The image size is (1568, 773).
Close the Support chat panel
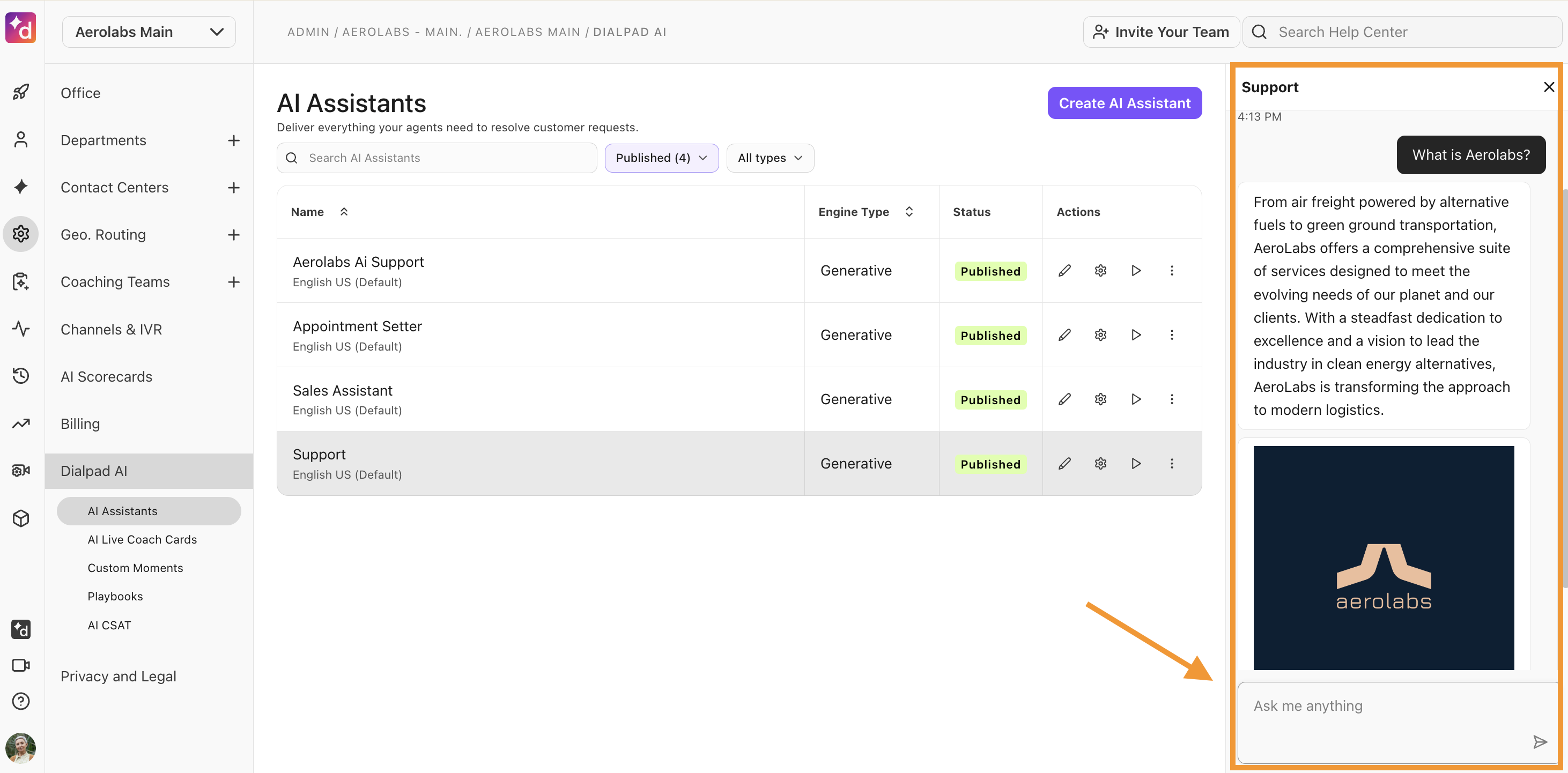coord(1549,87)
